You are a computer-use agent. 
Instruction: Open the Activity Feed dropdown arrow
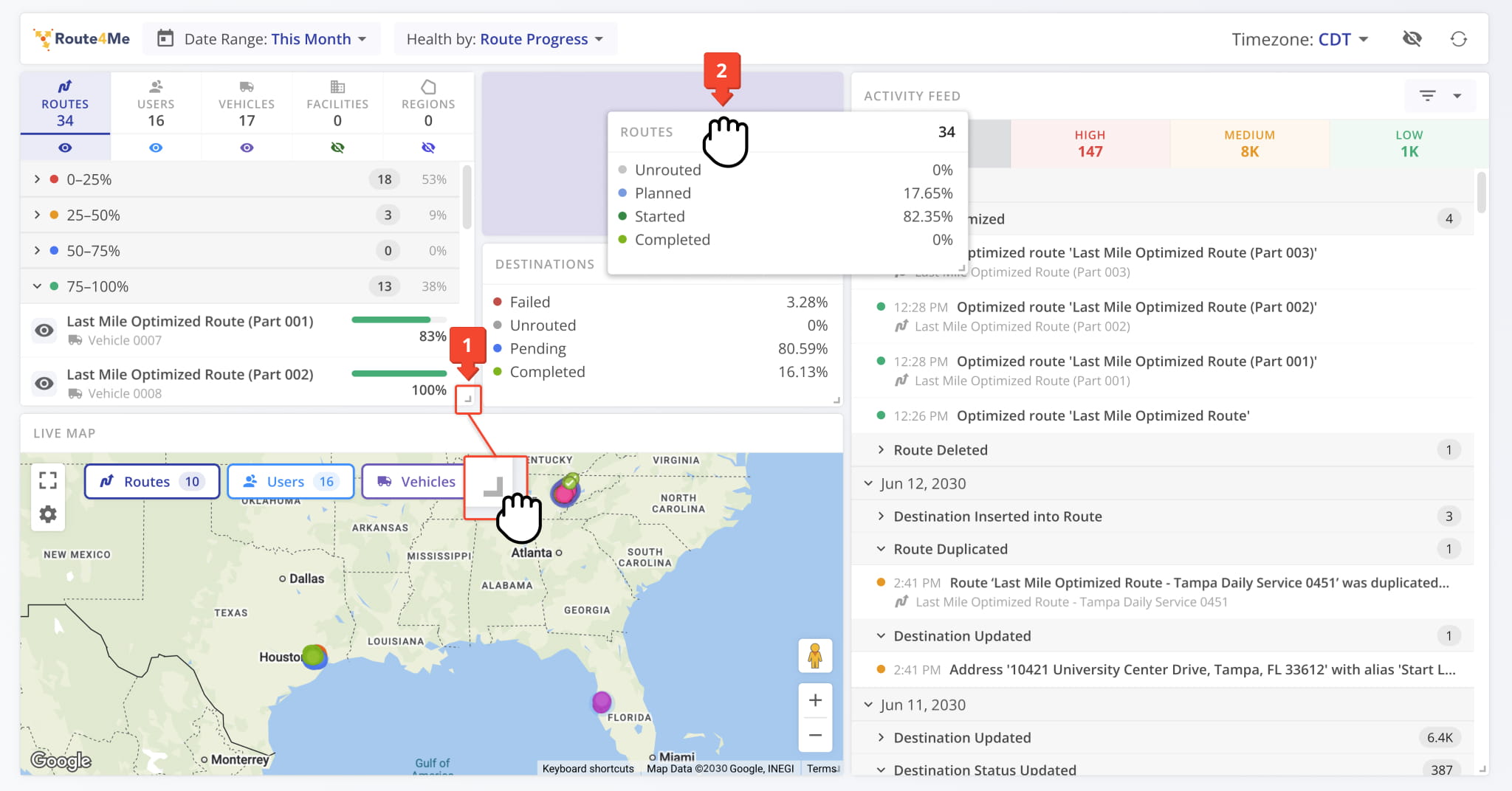[x=1457, y=96]
